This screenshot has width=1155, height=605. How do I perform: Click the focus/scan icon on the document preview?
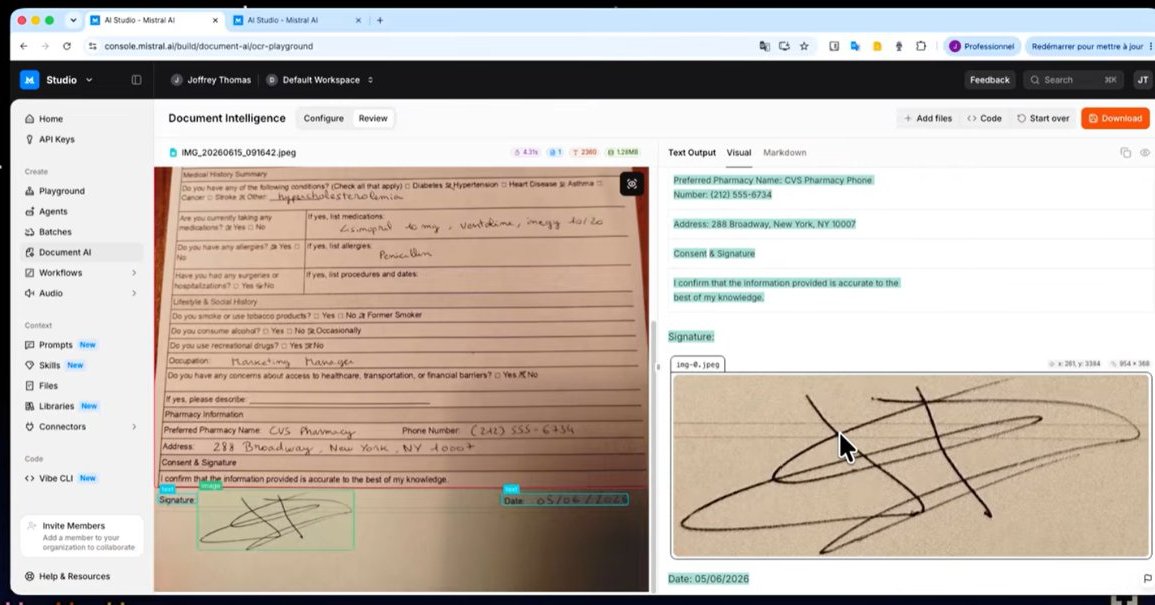coord(632,184)
